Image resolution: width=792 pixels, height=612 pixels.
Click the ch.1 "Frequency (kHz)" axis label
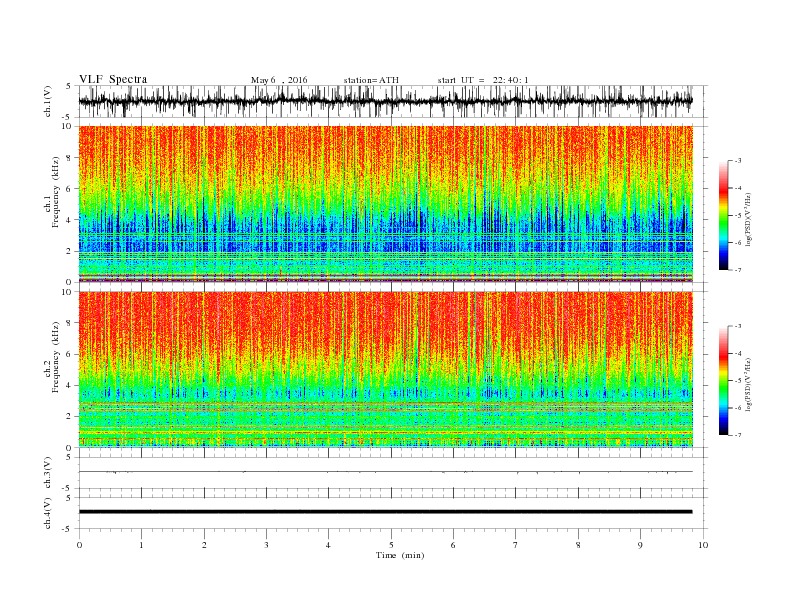[56, 192]
